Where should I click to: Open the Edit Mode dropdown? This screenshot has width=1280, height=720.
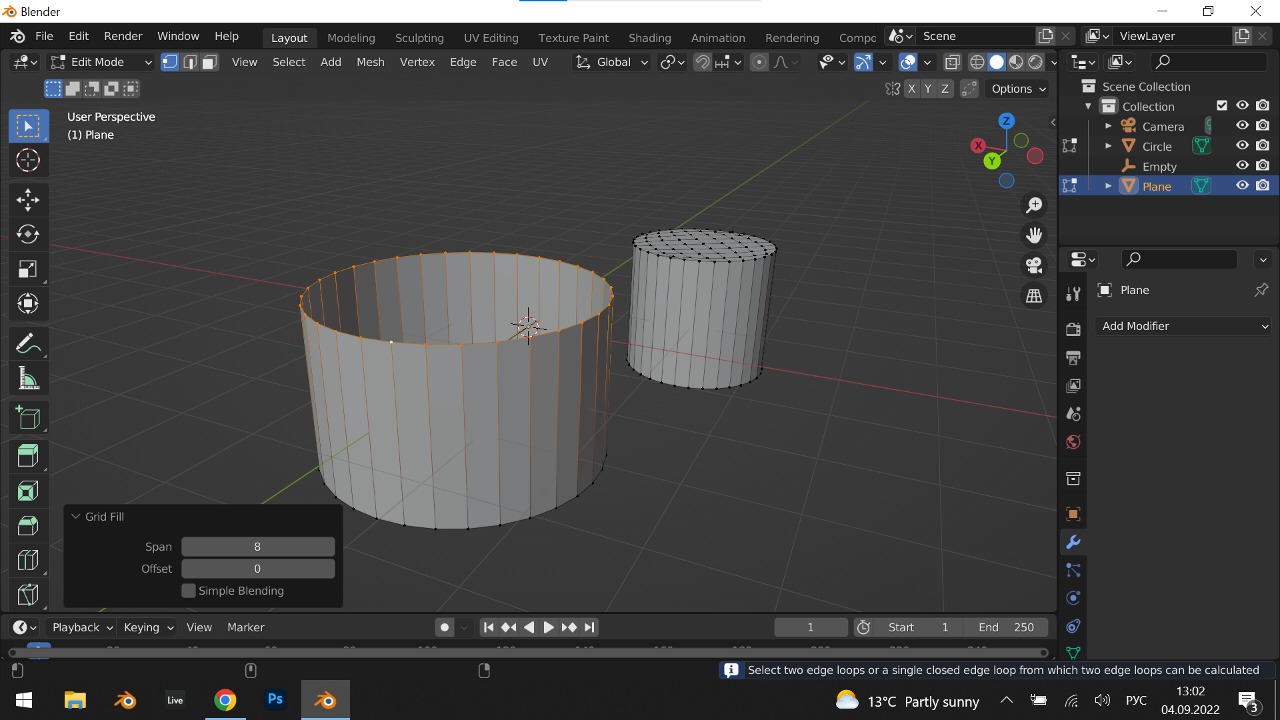pyautogui.click(x=100, y=62)
